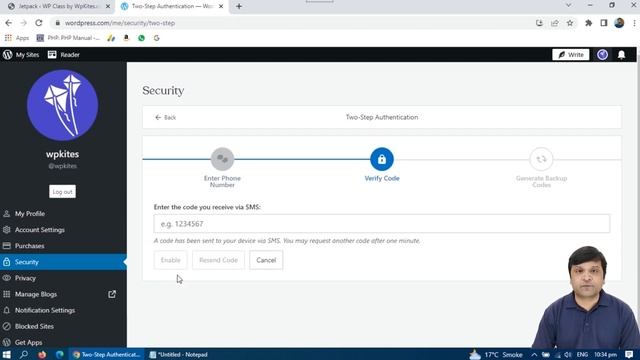The height and width of the screenshot is (360, 640).
Task: Focus the SMS code input field
Action: click(382, 224)
